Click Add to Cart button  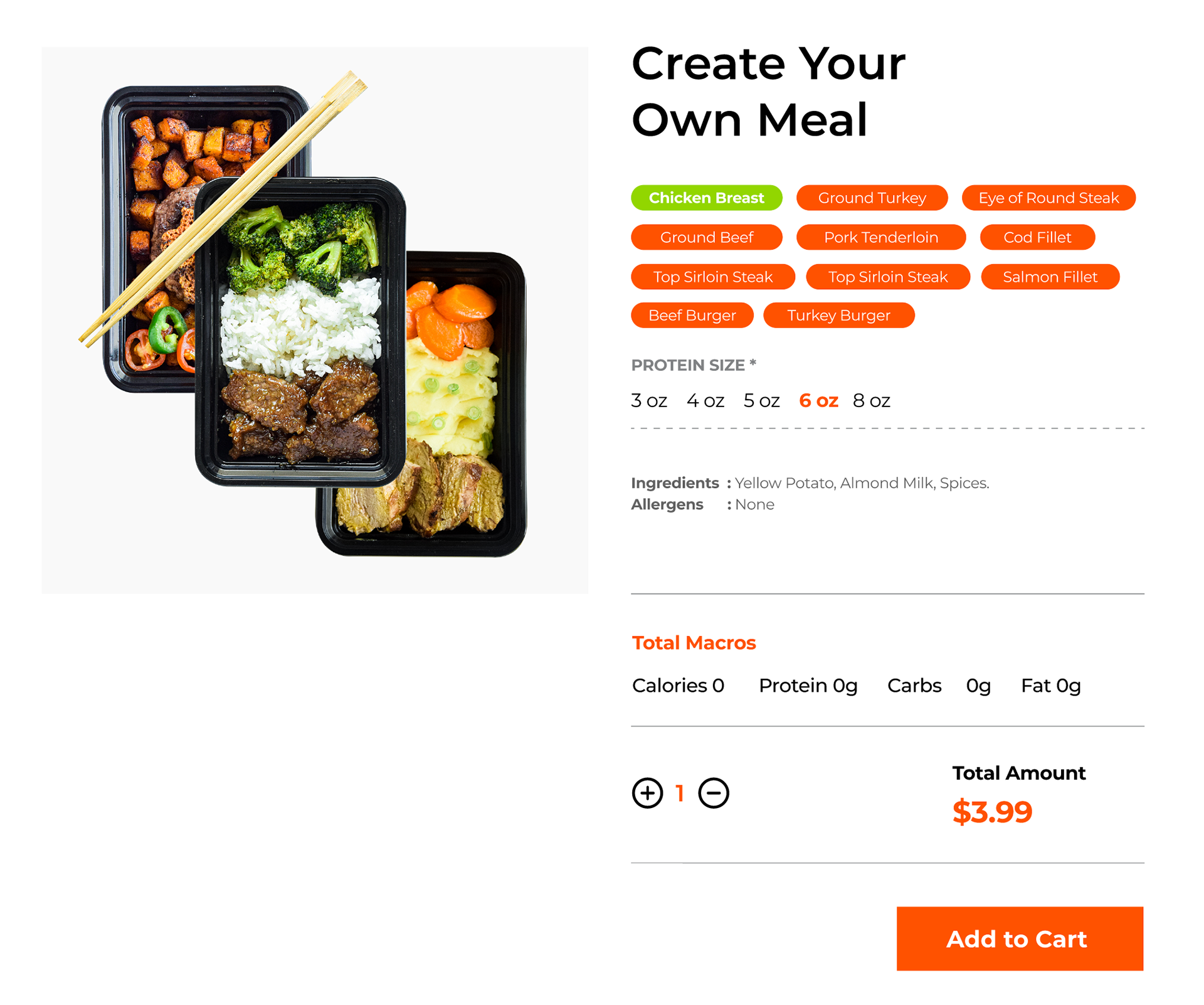pos(1020,939)
